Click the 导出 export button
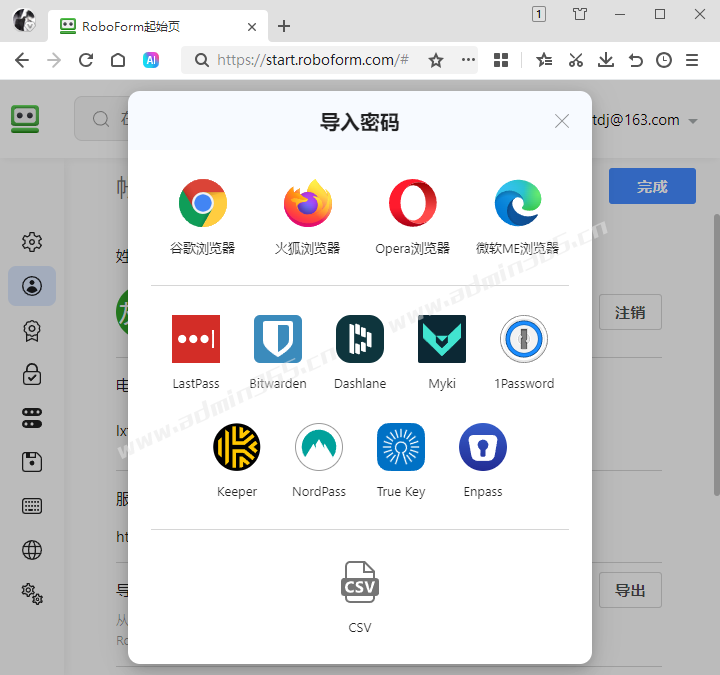 click(x=630, y=590)
